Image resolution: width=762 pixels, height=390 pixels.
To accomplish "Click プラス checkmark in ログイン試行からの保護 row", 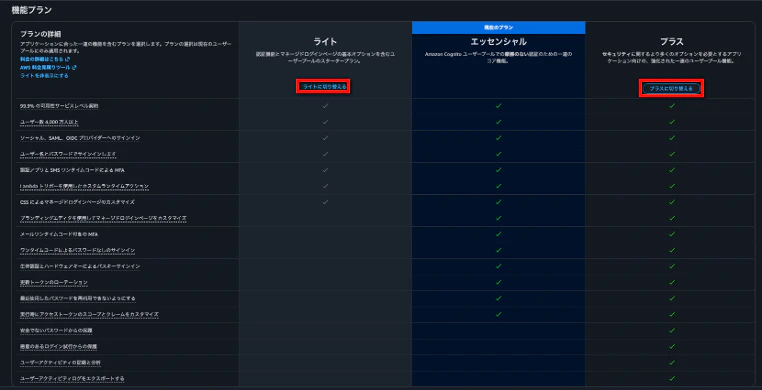I will pyautogui.click(x=672, y=346).
